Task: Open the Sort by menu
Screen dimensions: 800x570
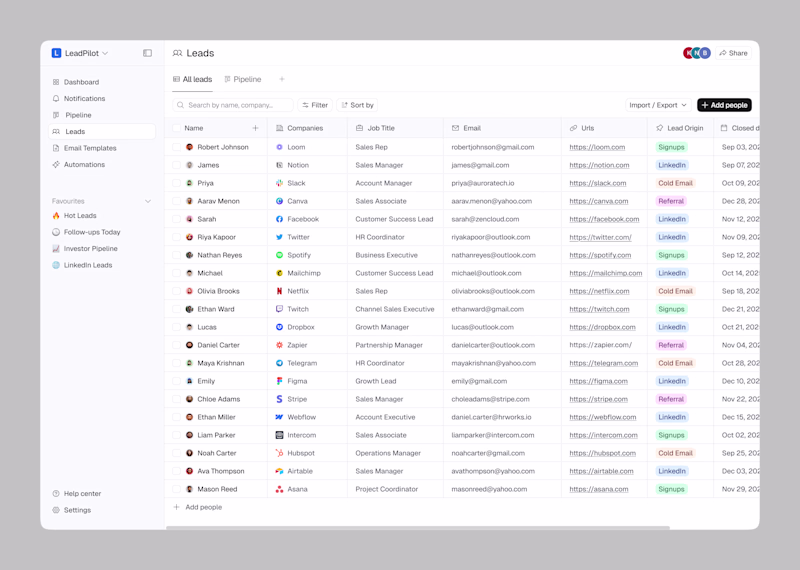Action: [x=357, y=105]
